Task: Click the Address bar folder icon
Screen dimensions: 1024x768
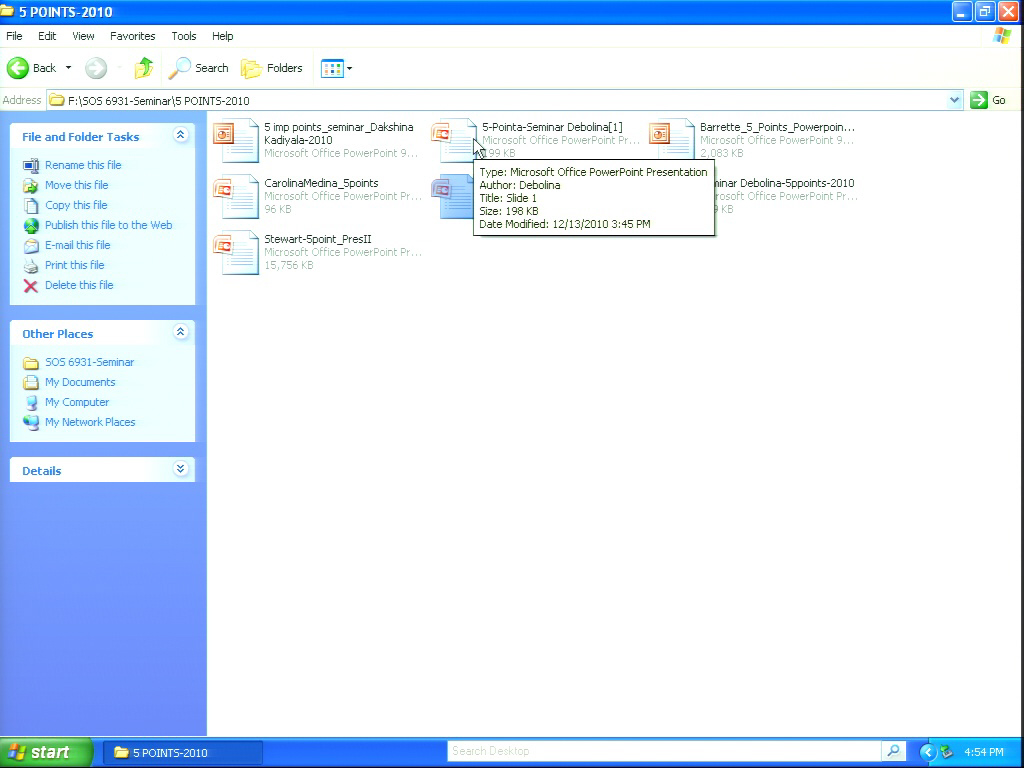Action: [x=57, y=100]
